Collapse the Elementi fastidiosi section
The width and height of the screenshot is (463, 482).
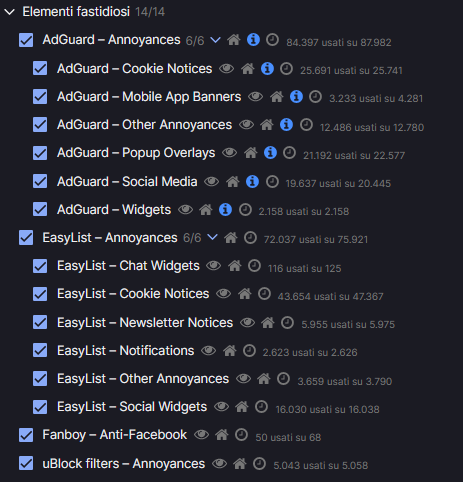coord(9,12)
